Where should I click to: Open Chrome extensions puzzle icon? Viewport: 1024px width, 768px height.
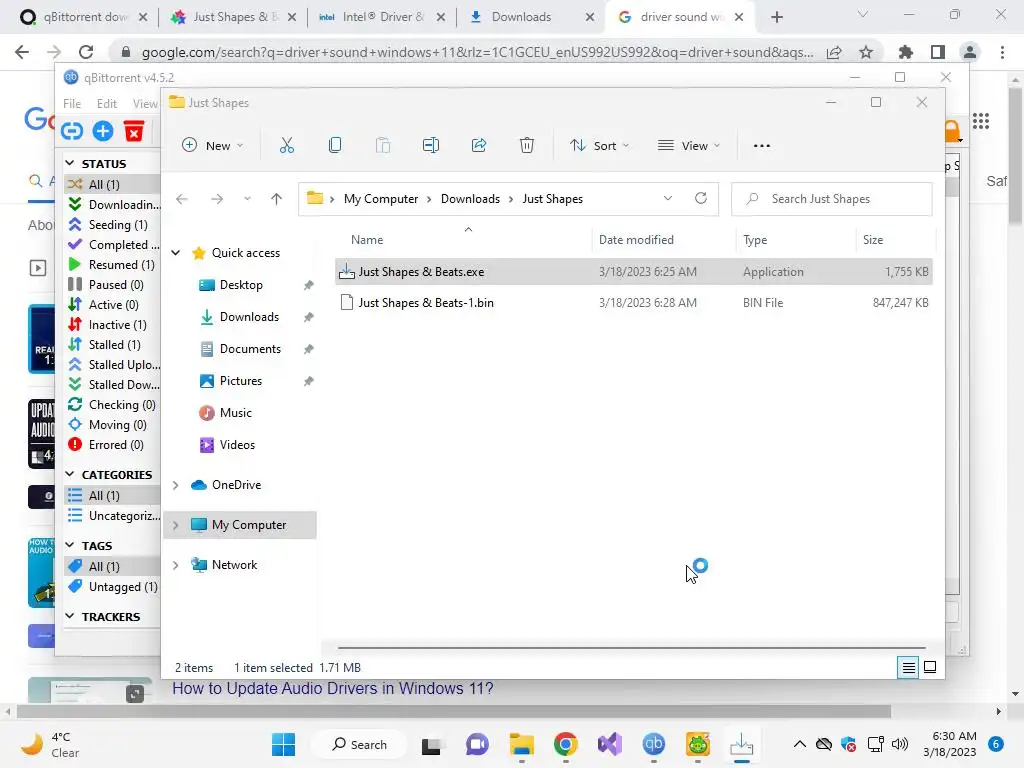(x=906, y=52)
